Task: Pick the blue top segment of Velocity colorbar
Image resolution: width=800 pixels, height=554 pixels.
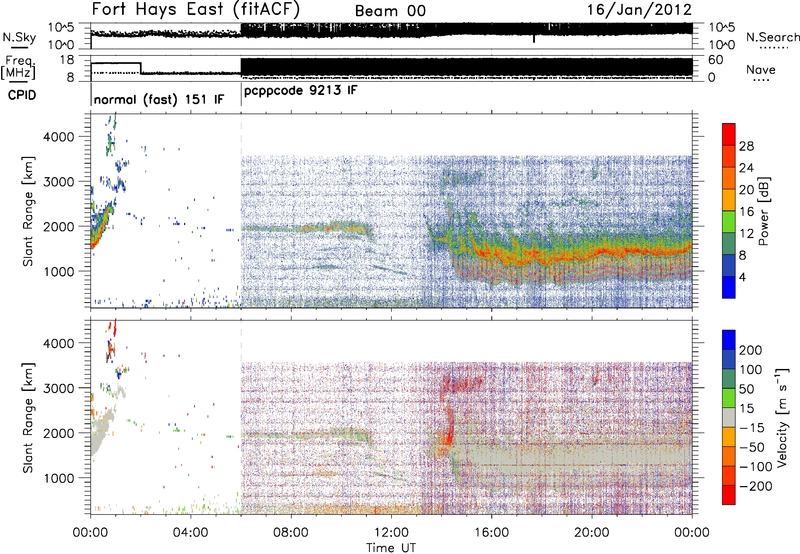Action: 729,340
